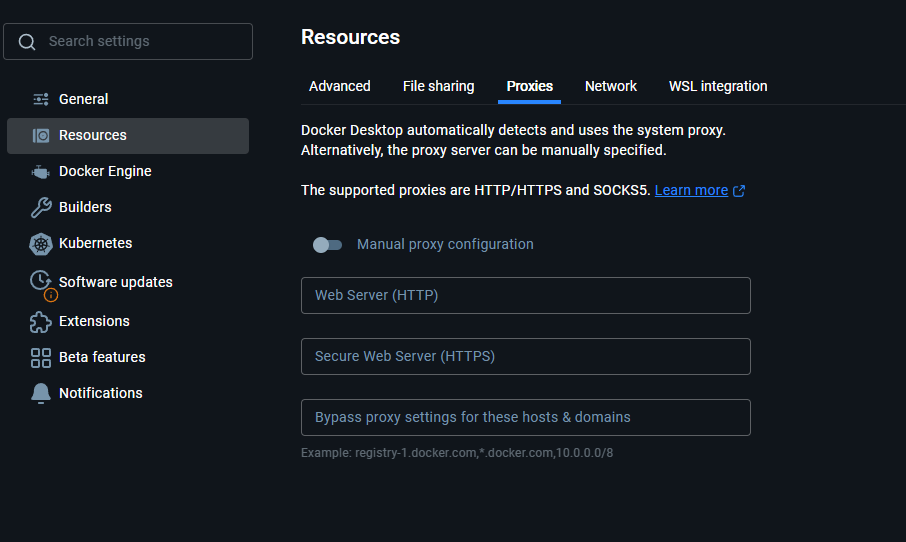Viewport: 906px width, 542px height.
Task: Click the General sliders icon
Action: pyautogui.click(x=40, y=99)
